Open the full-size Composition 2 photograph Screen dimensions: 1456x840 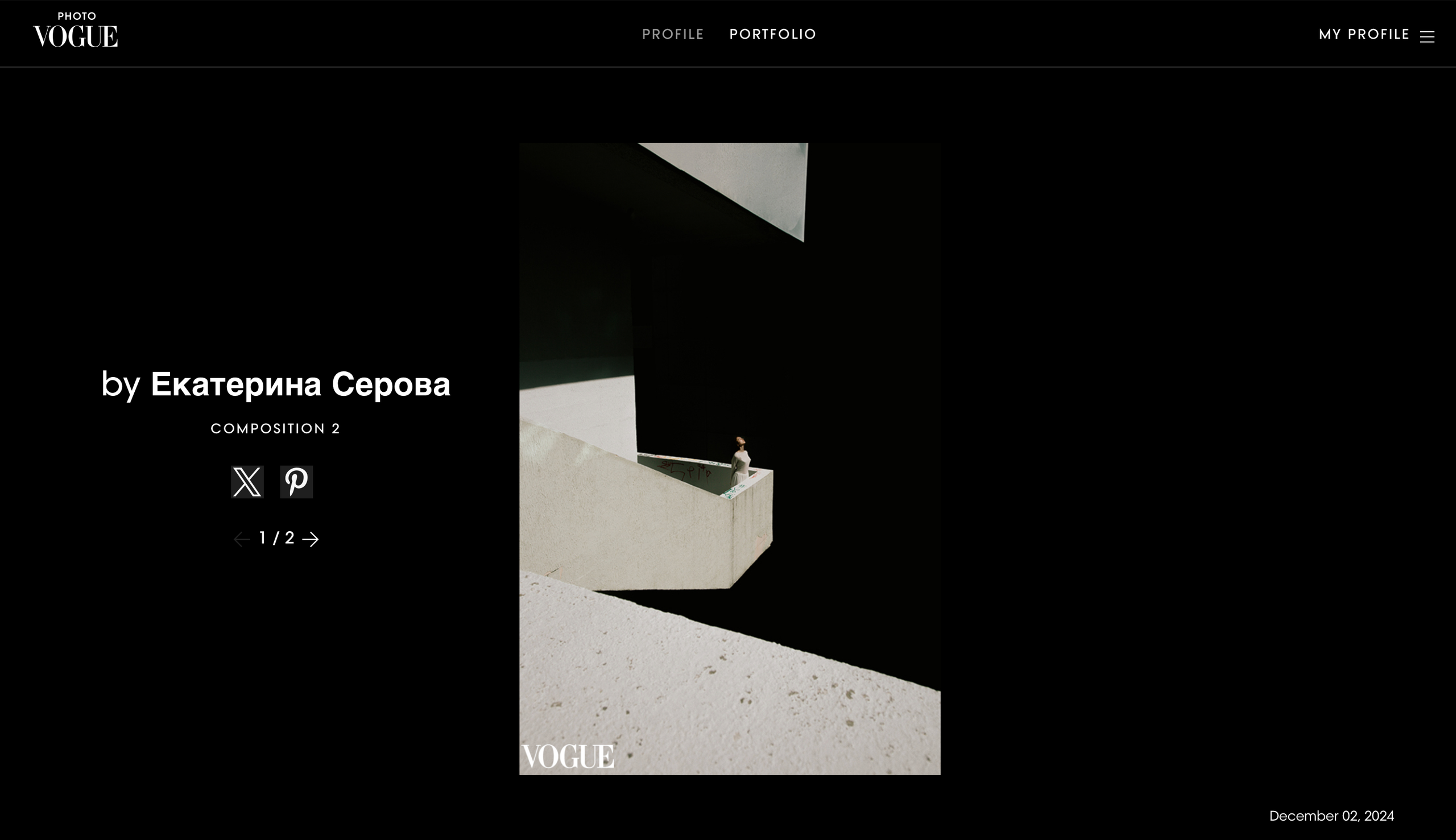(729, 458)
